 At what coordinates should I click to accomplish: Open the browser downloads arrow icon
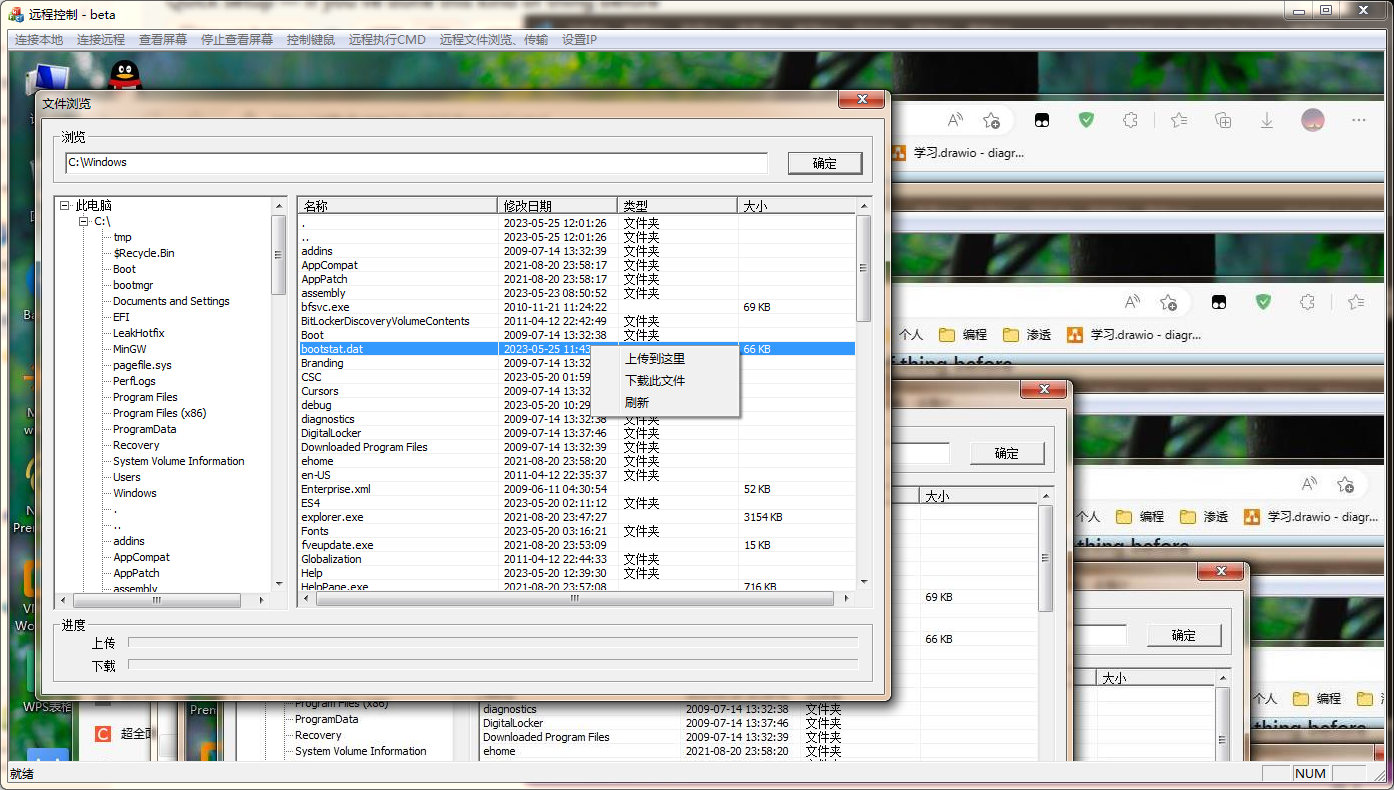(x=1267, y=120)
